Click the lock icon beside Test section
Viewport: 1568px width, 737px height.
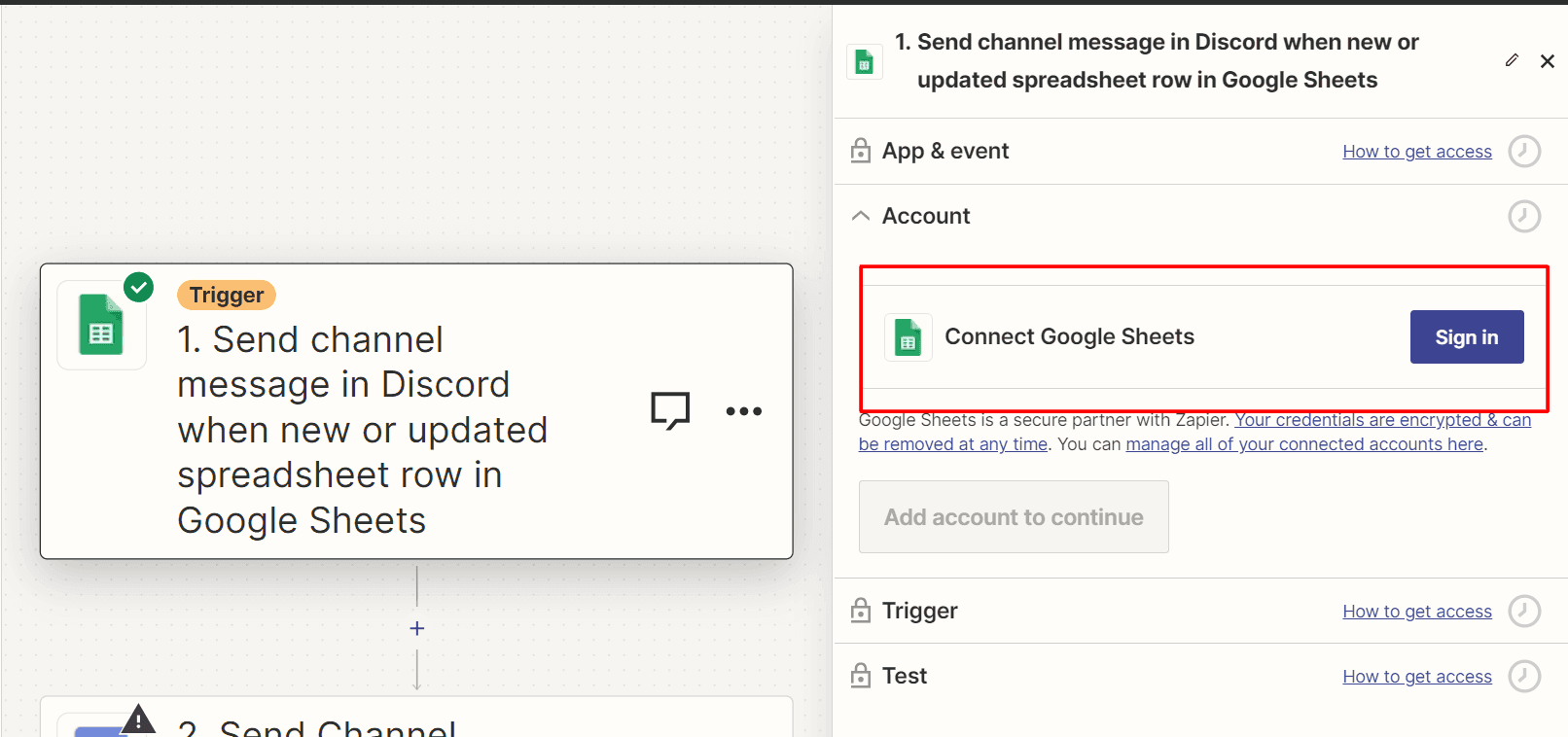click(x=861, y=676)
